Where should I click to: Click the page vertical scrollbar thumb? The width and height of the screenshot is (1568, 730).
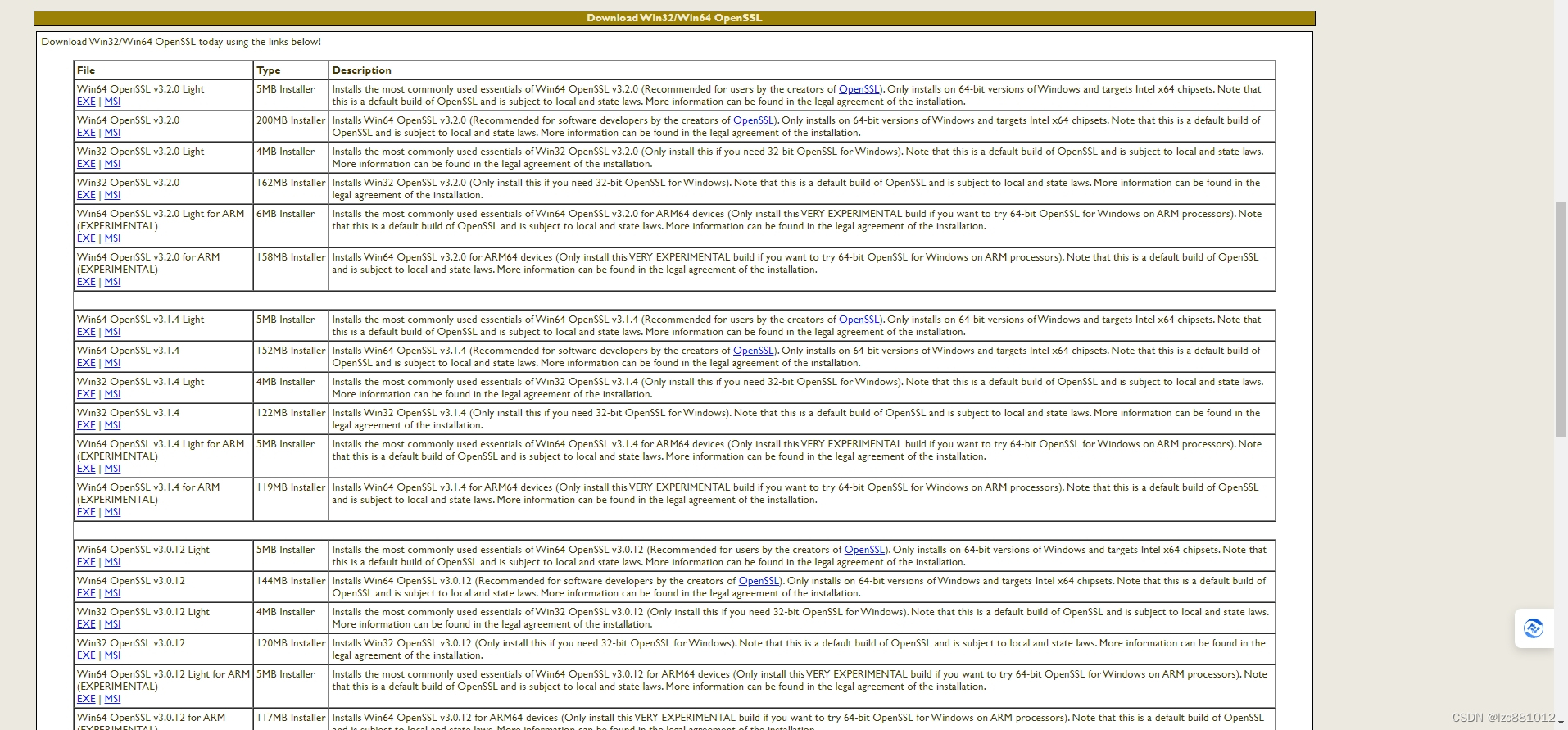click(x=1561, y=320)
